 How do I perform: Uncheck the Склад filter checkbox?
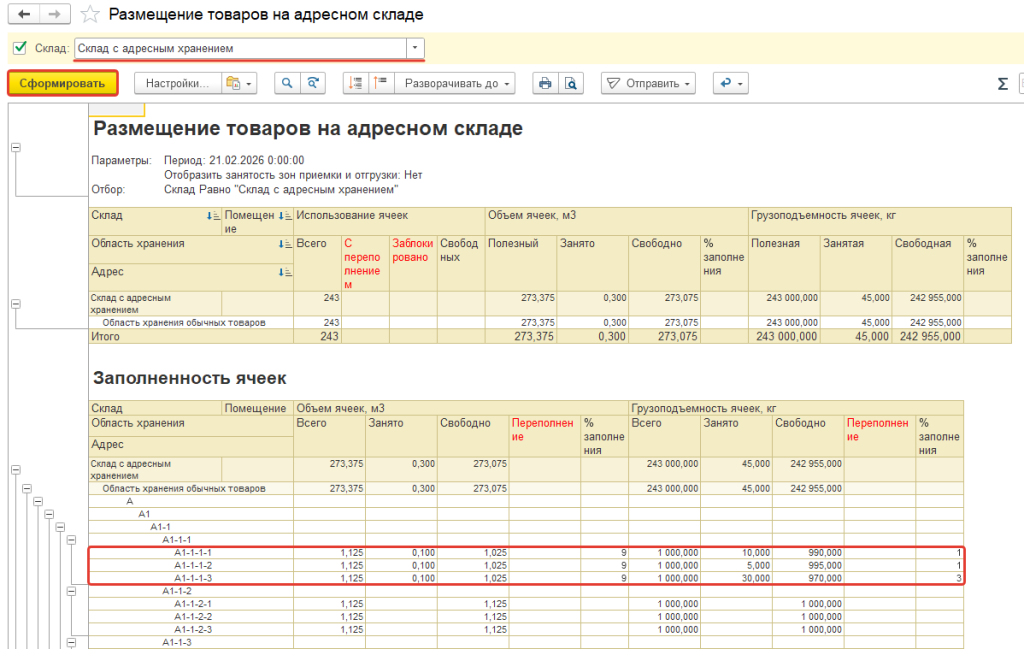click(19, 48)
